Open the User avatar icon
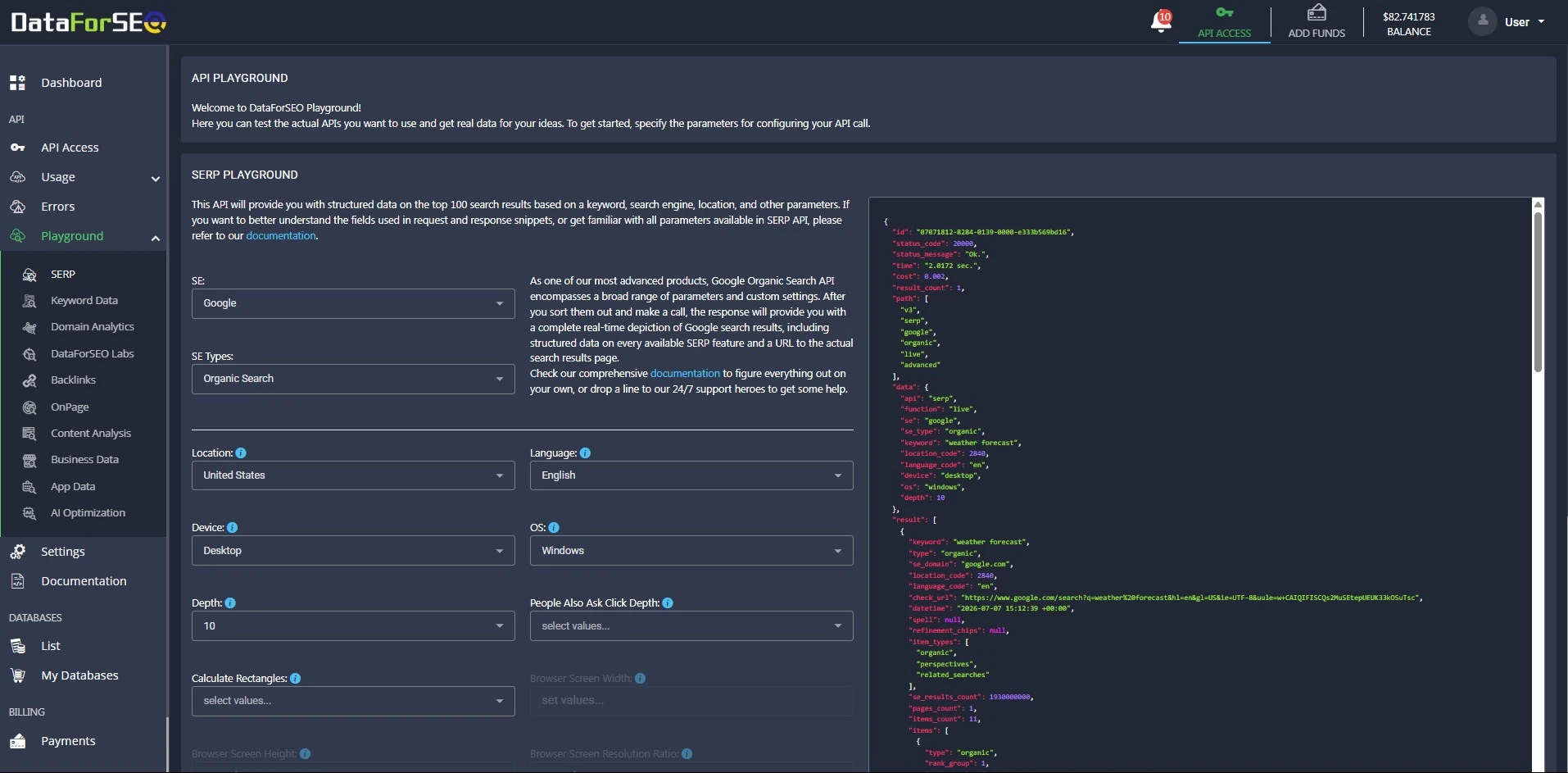 point(1482,21)
